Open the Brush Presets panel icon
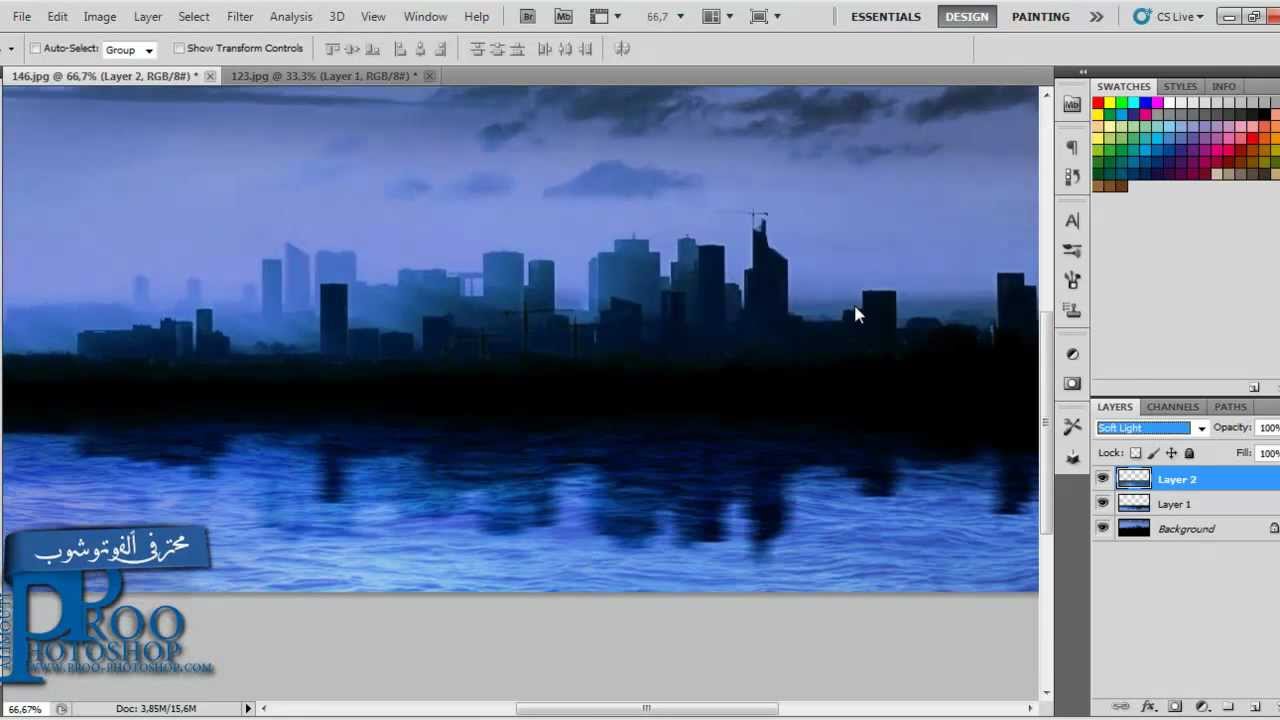The width and height of the screenshot is (1280, 720). pyautogui.click(x=1072, y=250)
